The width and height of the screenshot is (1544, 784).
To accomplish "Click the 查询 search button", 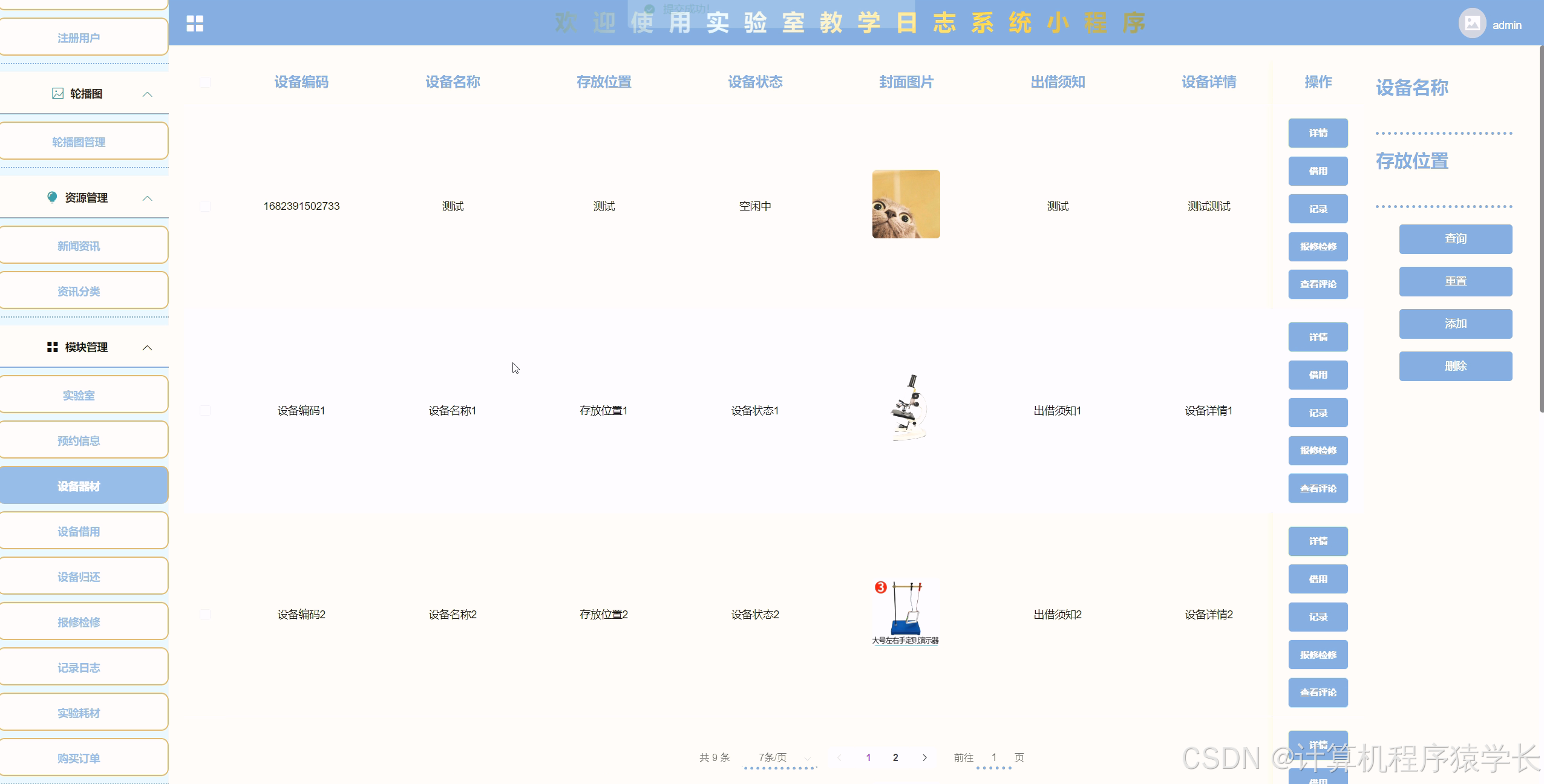I will 1456,239.
